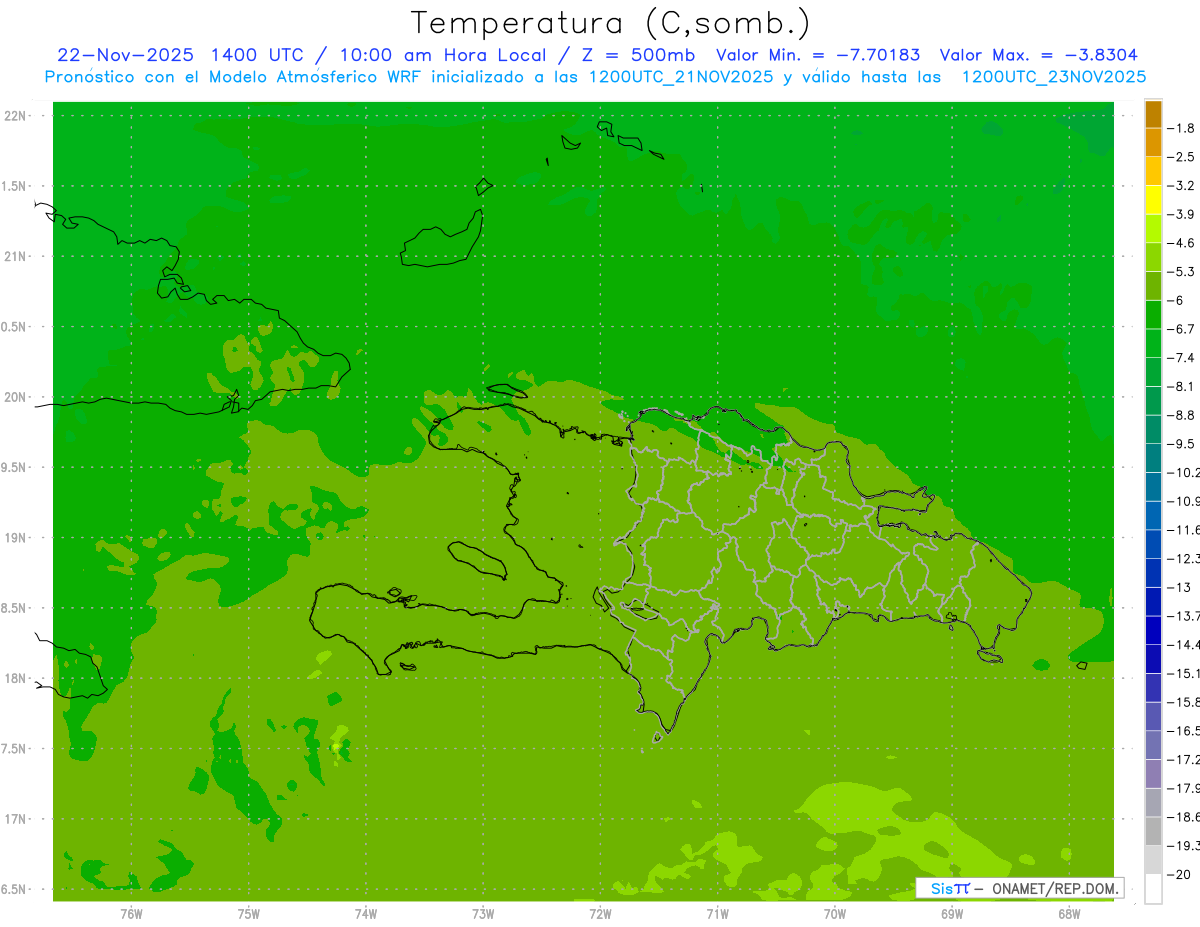Click the '76W' longitude label
Image resolution: width=1200 pixels, height=927 pixels.
[130, 914]
